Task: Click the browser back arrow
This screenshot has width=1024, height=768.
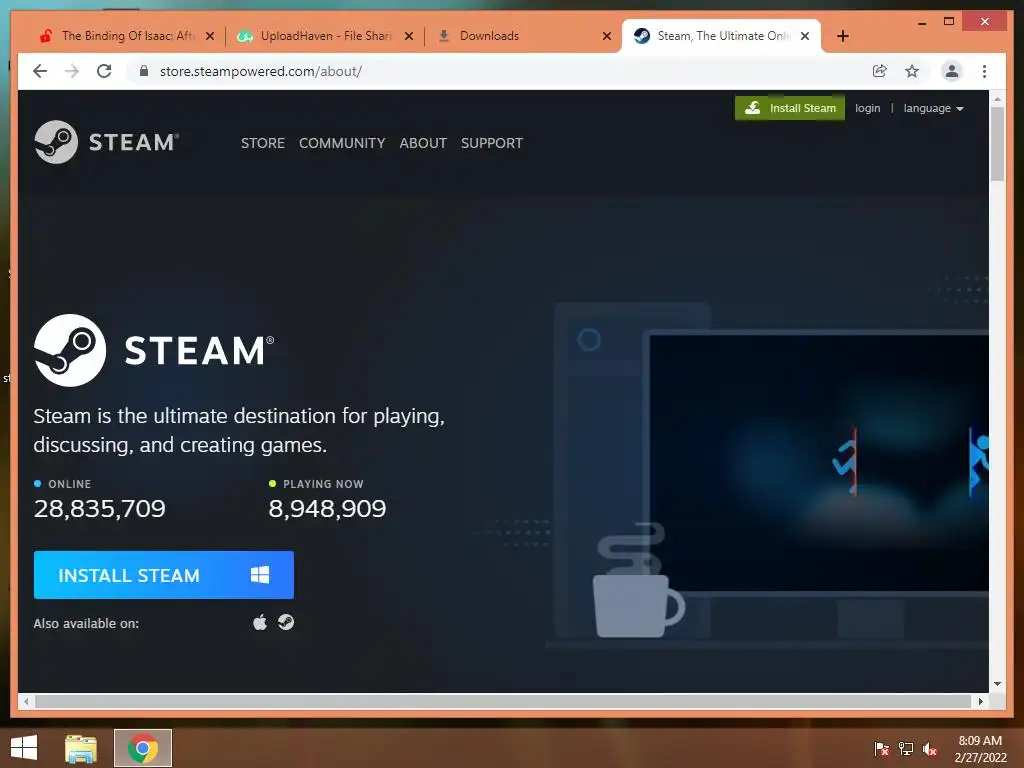Action: (x=40, y=71)
